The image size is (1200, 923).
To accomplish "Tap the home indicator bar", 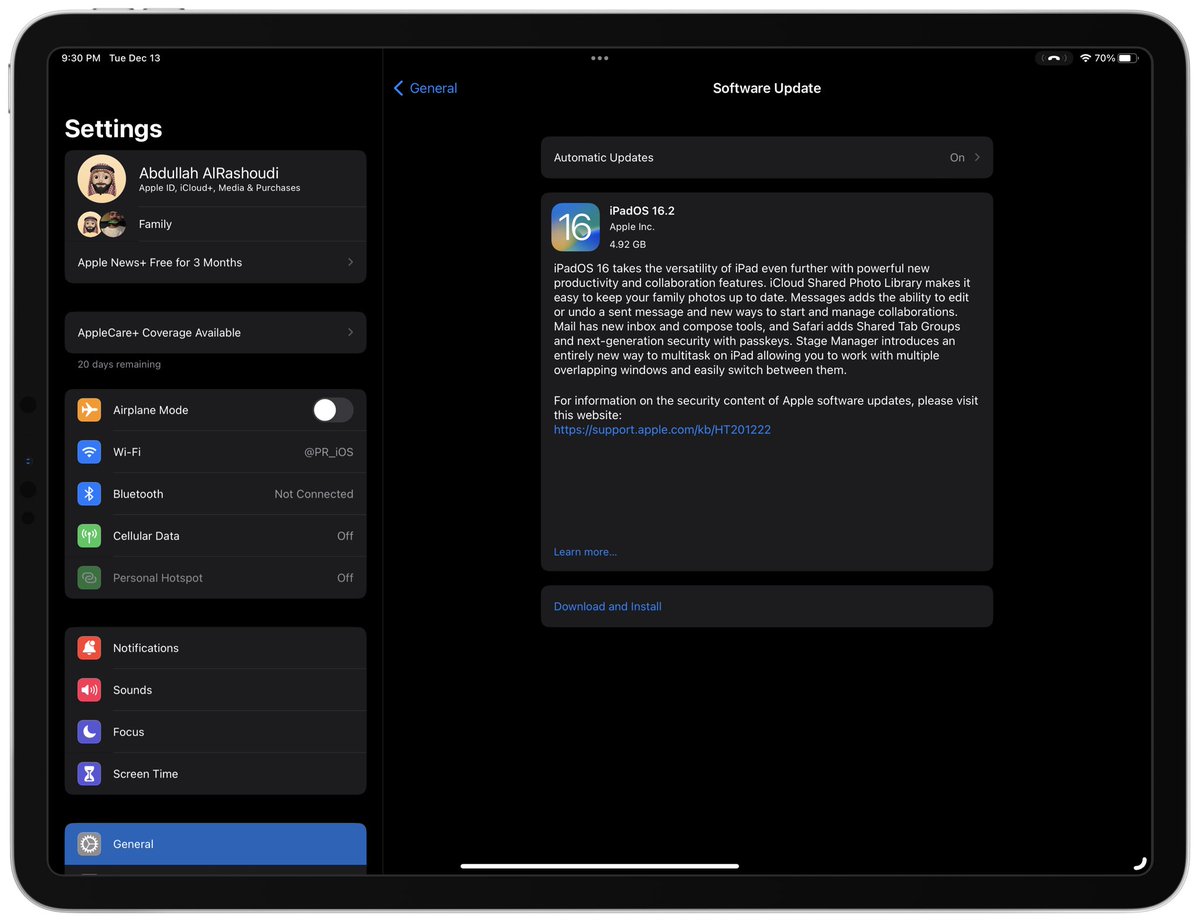I will point(600,866).
